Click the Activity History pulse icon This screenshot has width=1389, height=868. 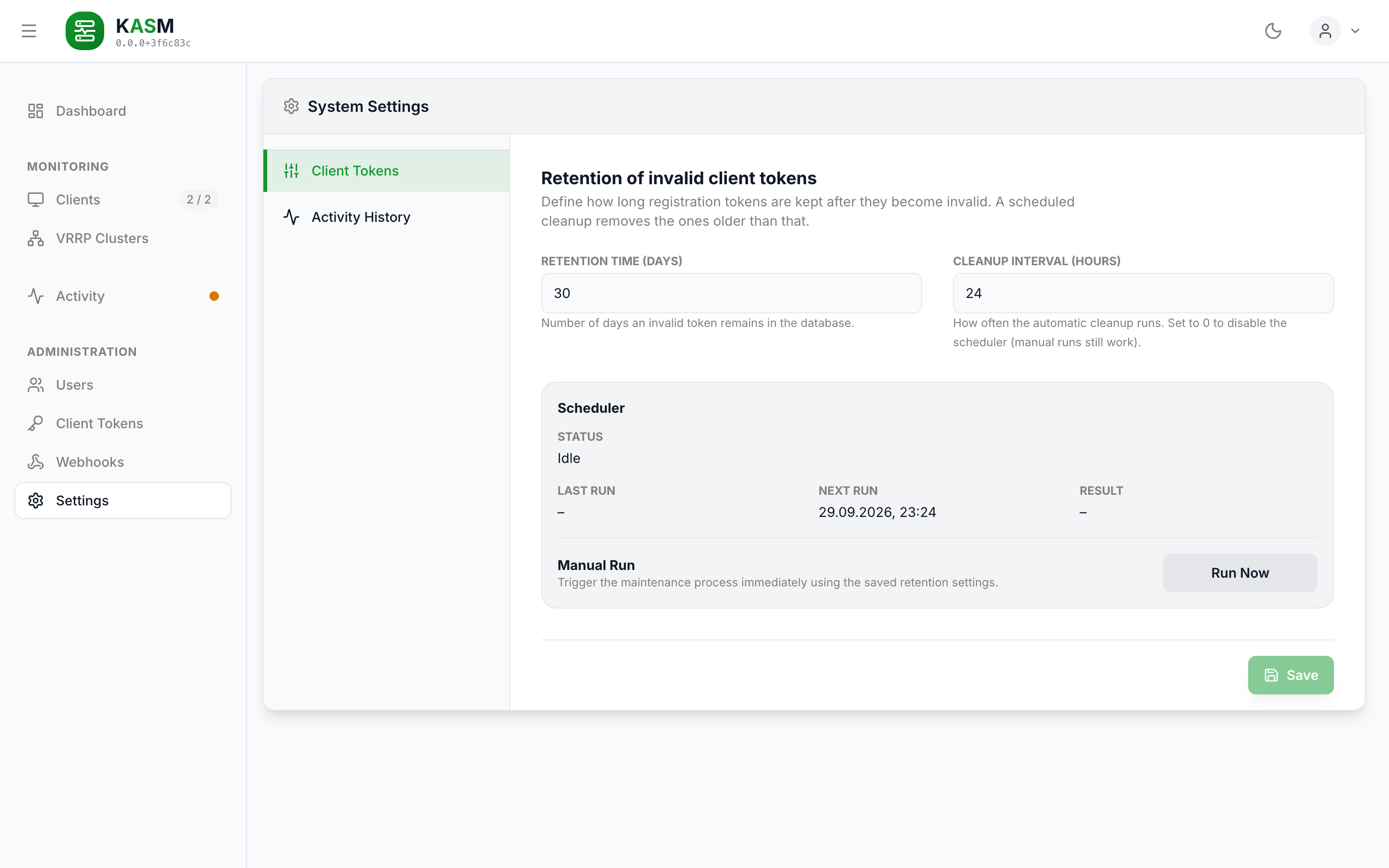291,217
